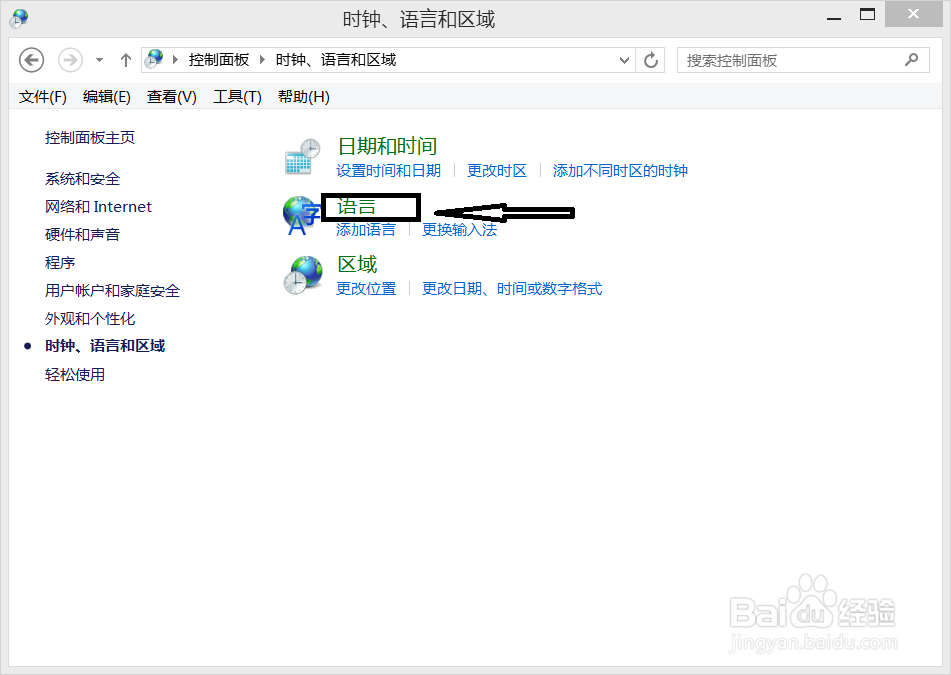The height and width of the screenshot is (675, 951).
Task: Click 更换输入法 link
Action: tap(460, 230)
